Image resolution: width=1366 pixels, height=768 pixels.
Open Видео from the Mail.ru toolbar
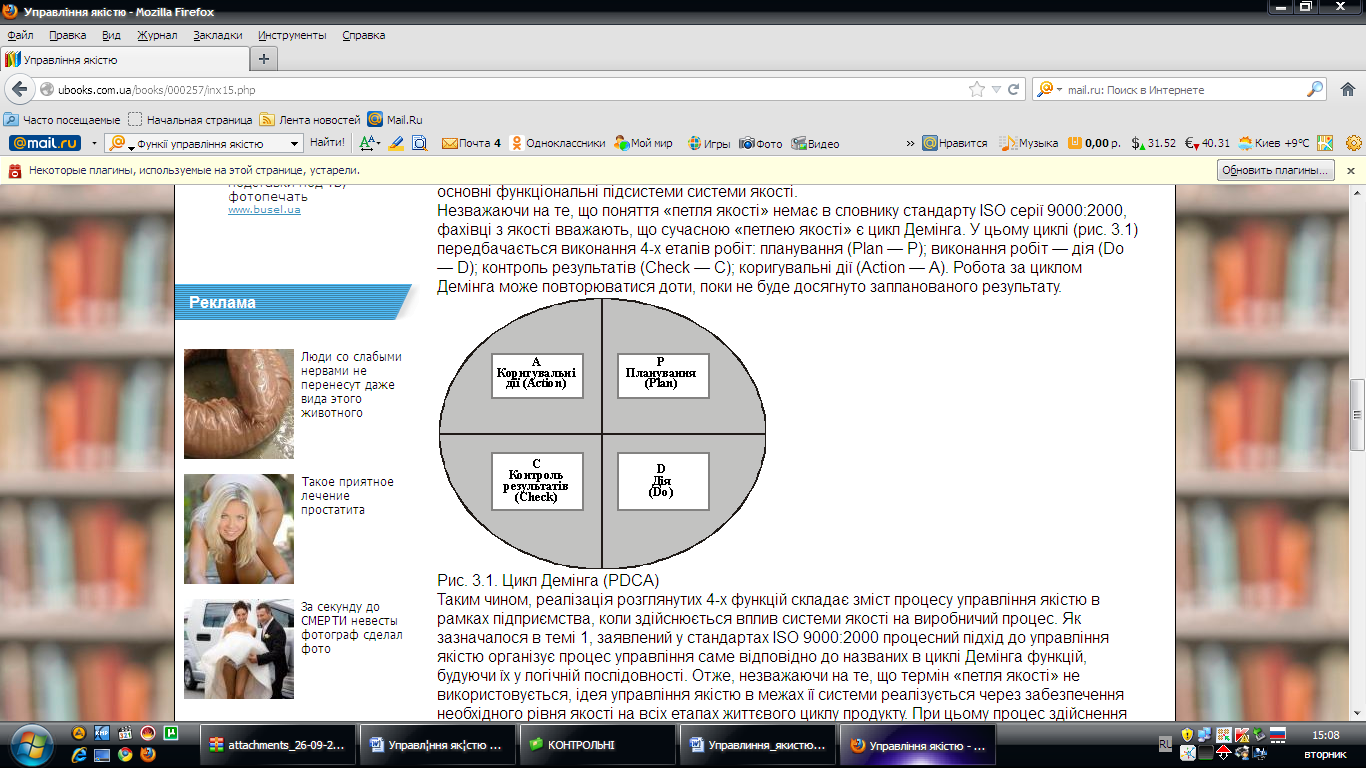click(x=815, y=143)
